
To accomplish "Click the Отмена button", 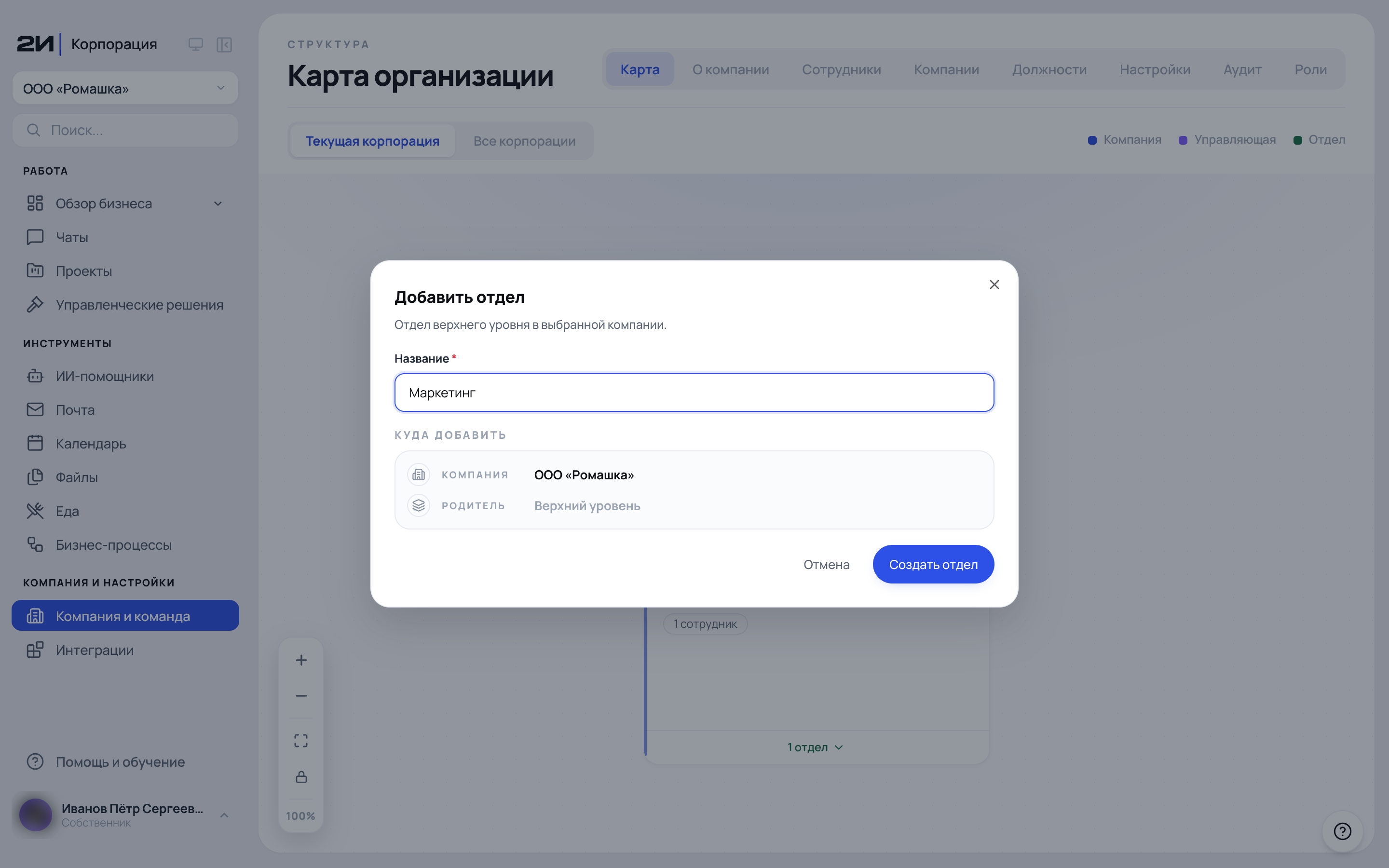I will point(826,564).
